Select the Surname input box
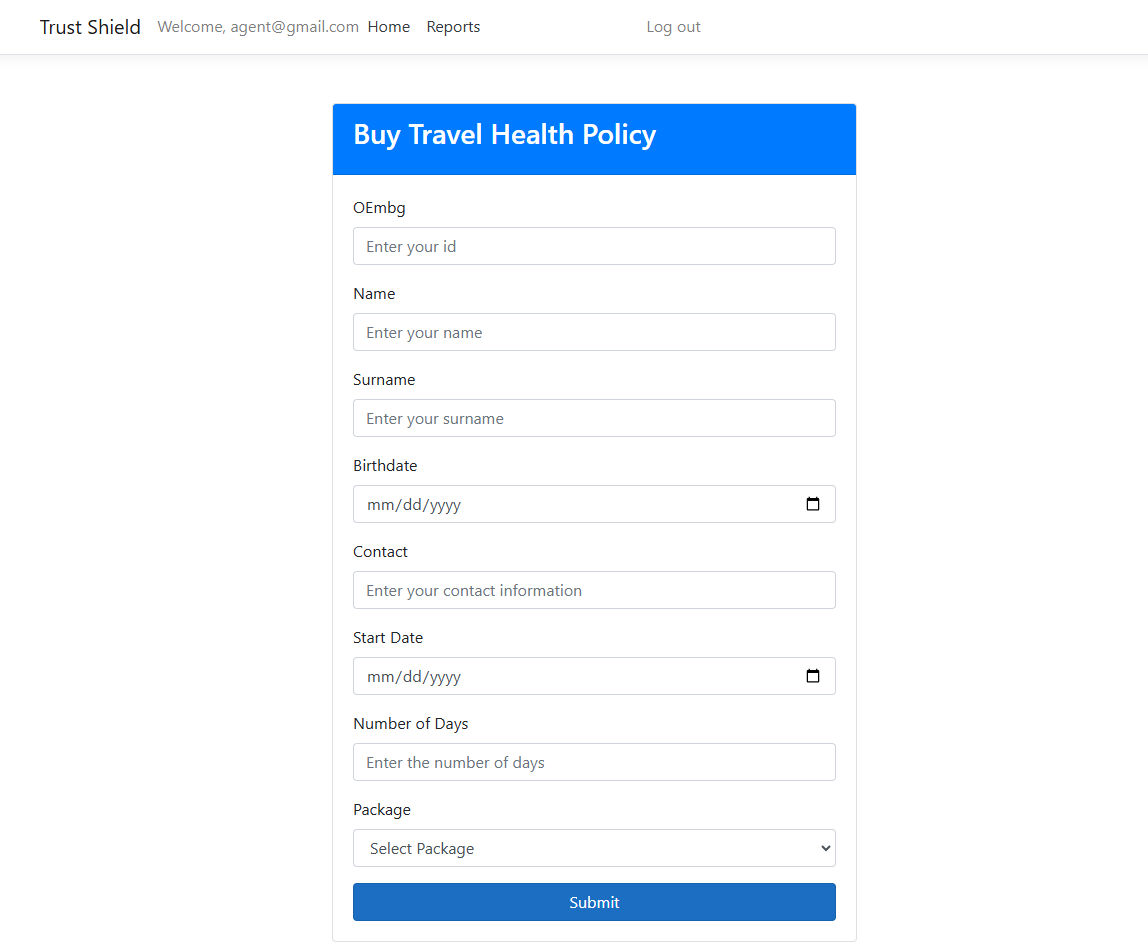Image resolution: width=1148 pixels, height=944 pixels. (594, 418)
